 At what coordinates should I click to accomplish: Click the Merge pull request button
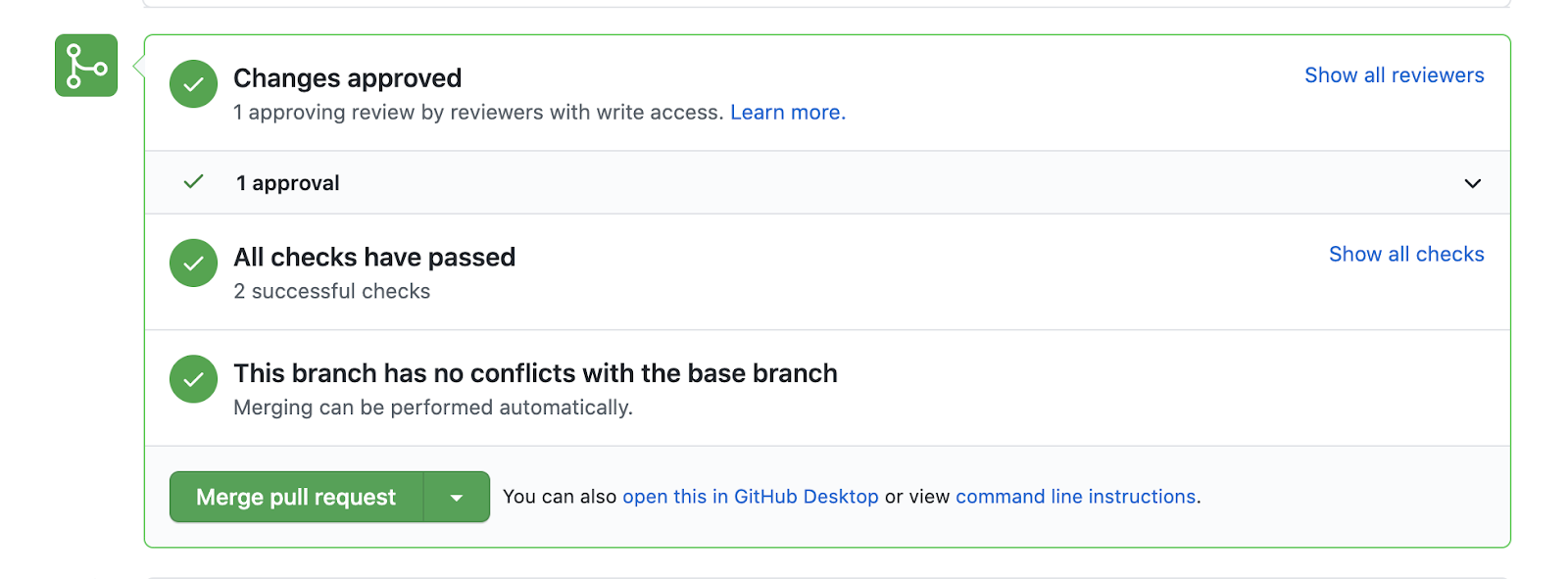296,497
